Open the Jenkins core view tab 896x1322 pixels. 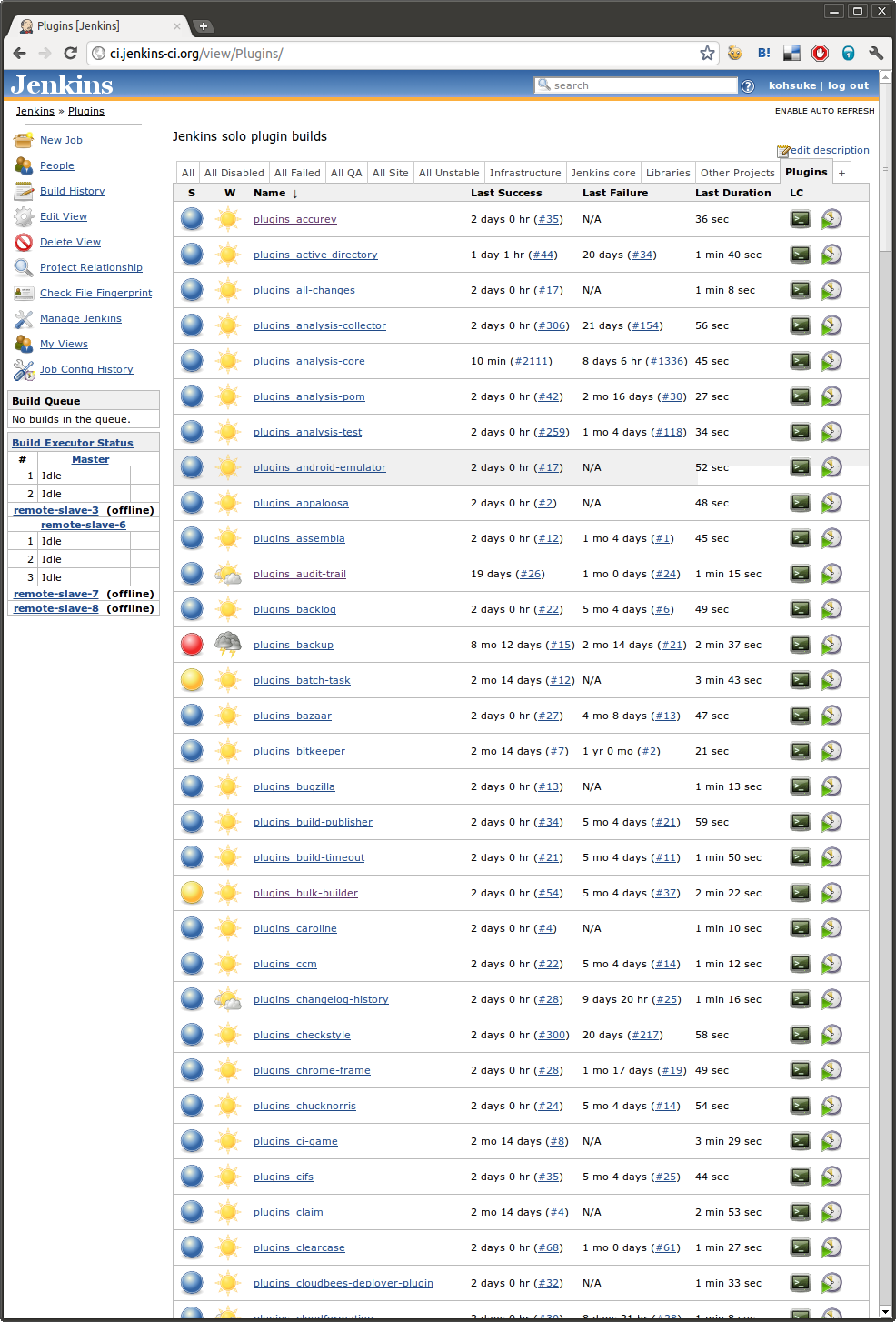click(603, 173)
